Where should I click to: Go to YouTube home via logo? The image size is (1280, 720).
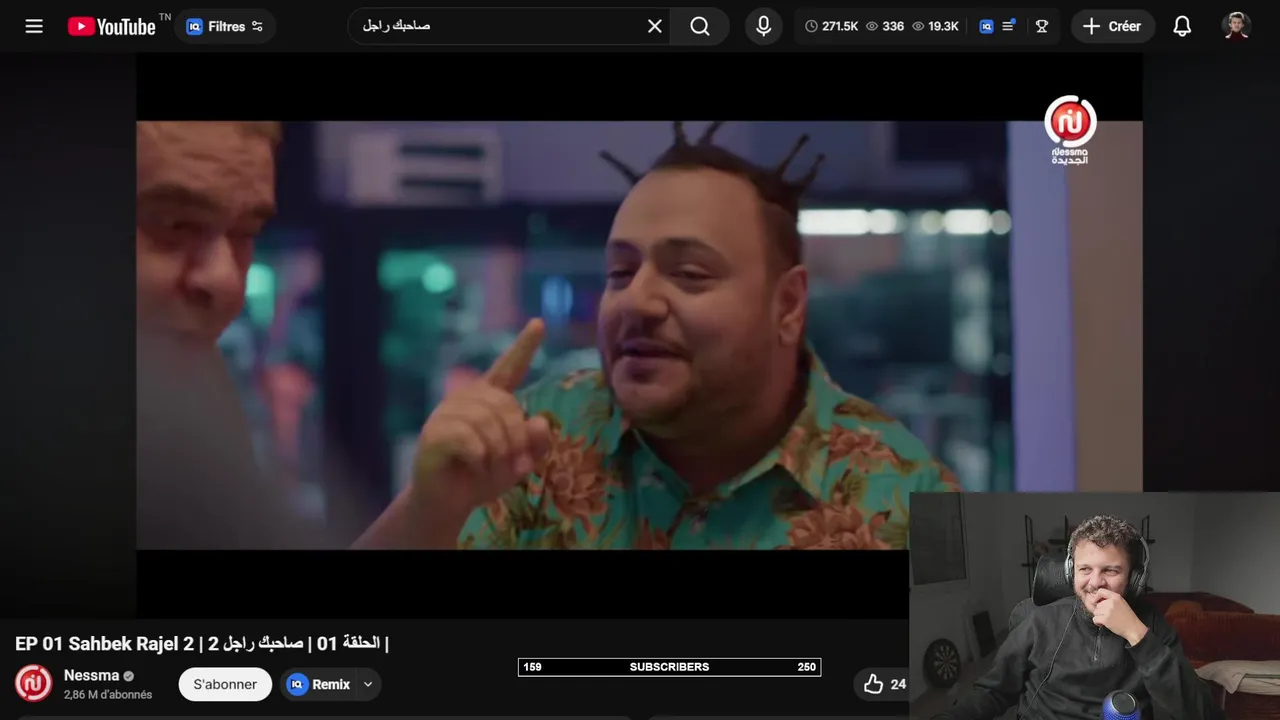(x=112, y=26)
